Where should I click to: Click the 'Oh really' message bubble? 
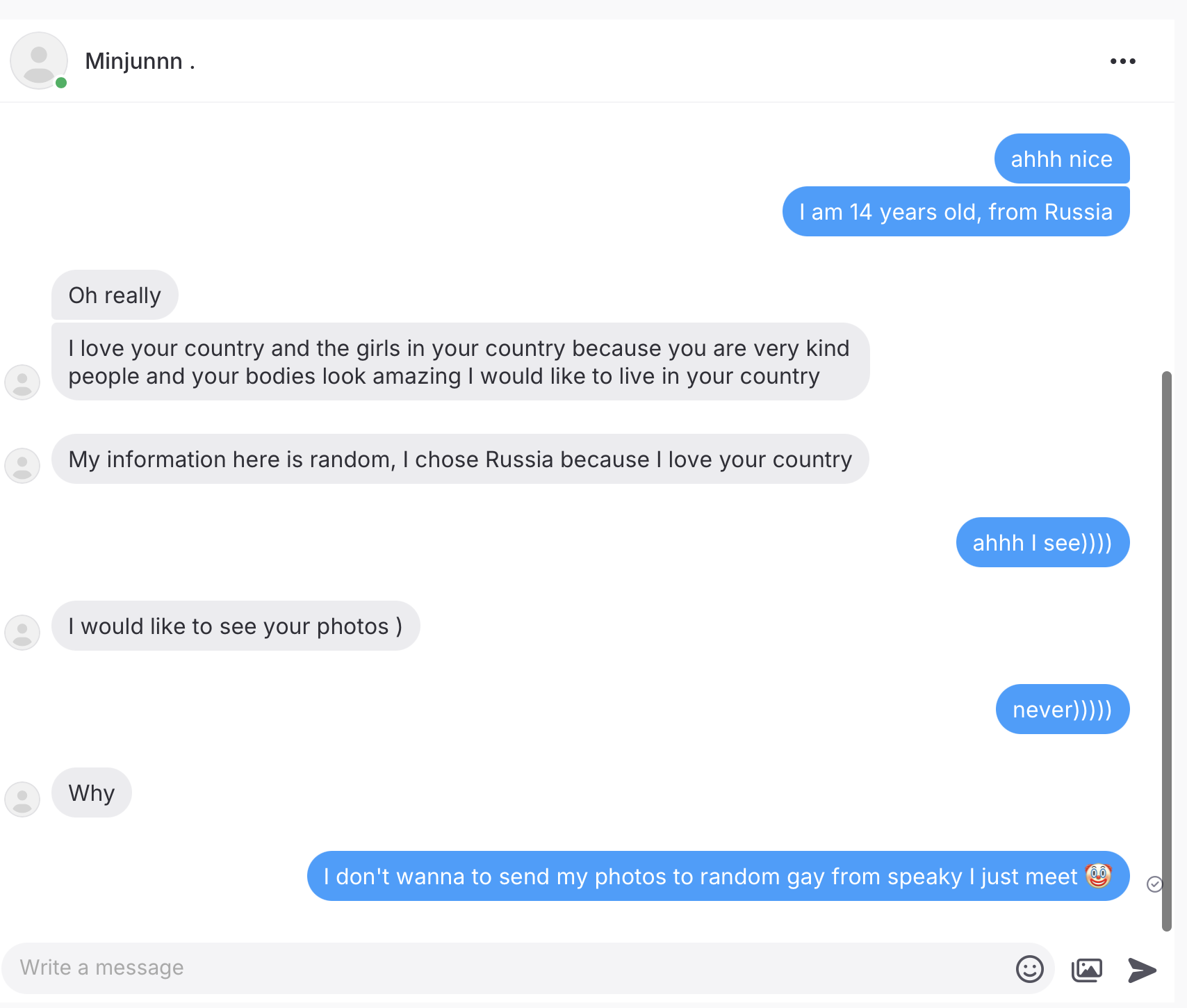pos(115,295)
